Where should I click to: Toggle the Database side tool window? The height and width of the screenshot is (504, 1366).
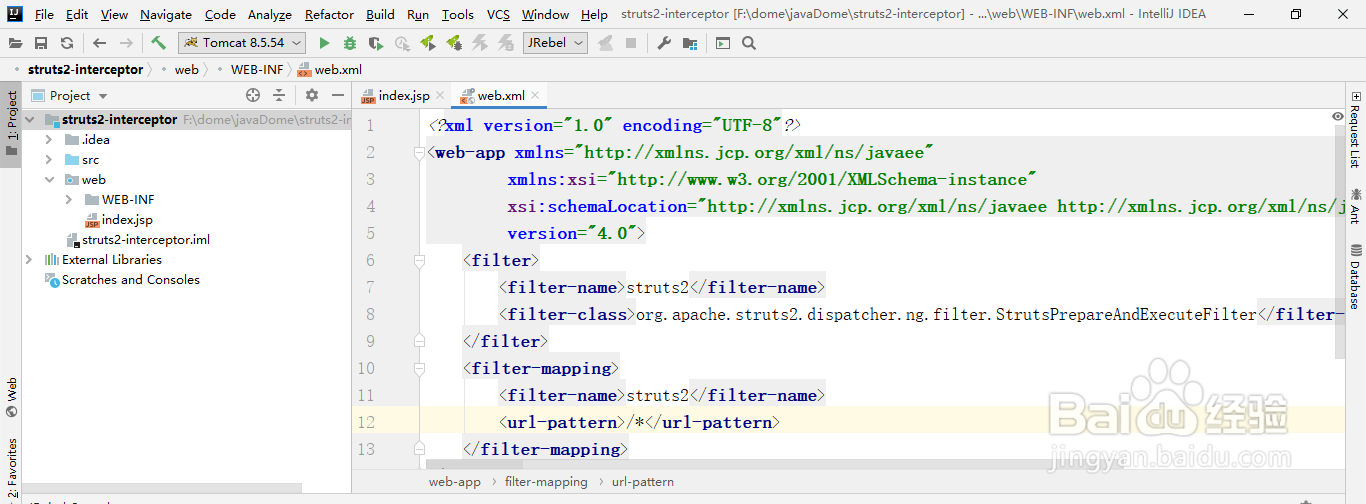1355,277
